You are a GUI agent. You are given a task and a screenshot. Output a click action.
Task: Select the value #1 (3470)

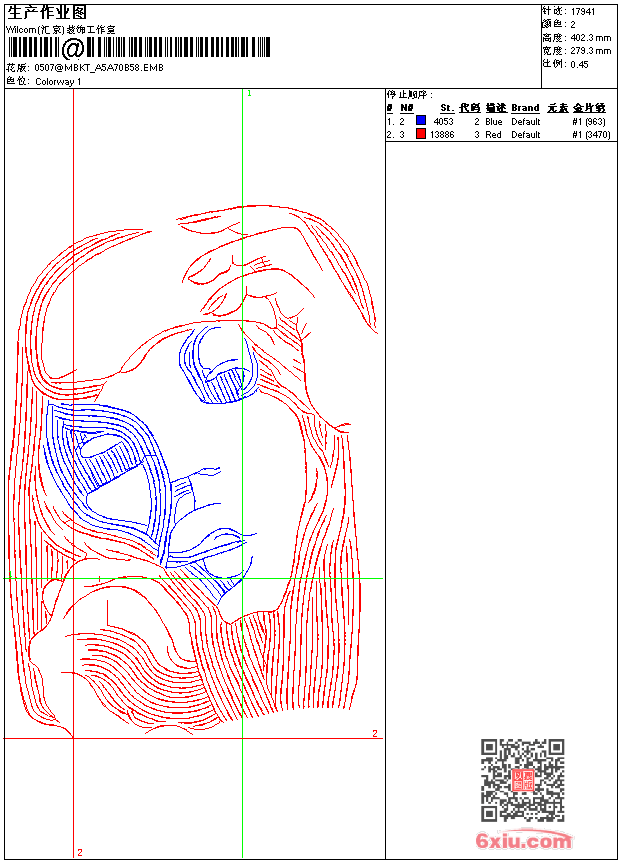[x=591, y=134]
